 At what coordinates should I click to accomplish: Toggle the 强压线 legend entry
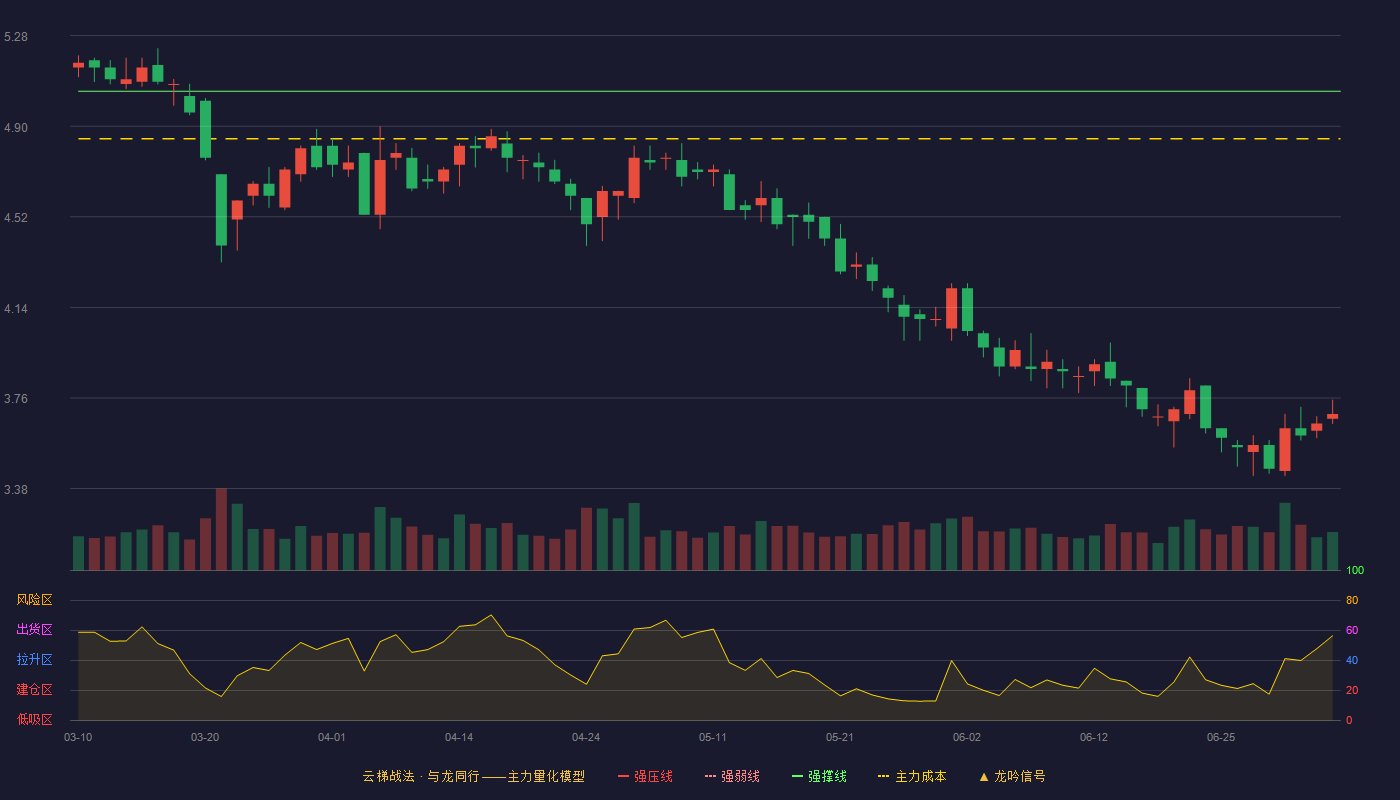tap(645, 776)
